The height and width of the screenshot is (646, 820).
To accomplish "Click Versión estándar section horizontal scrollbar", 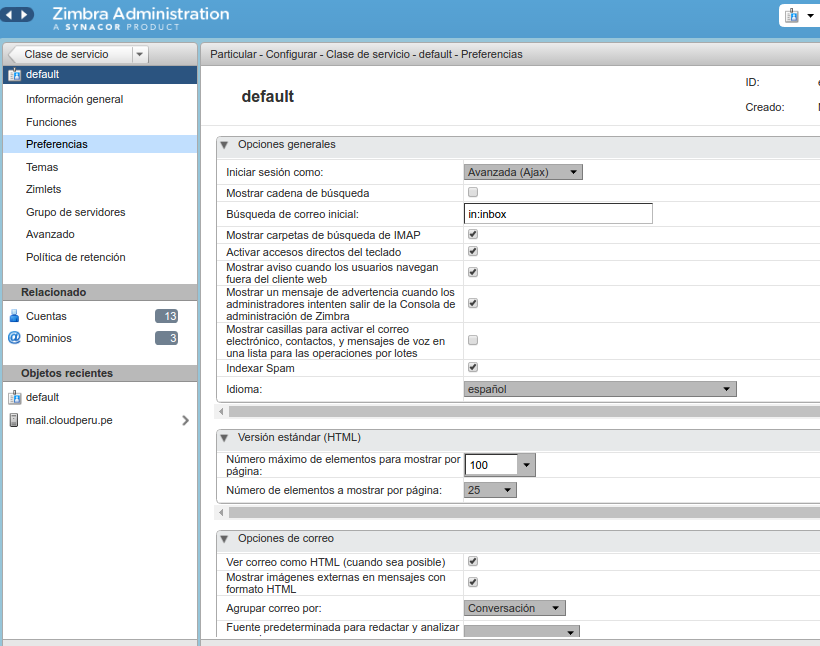I will [524, 513].
